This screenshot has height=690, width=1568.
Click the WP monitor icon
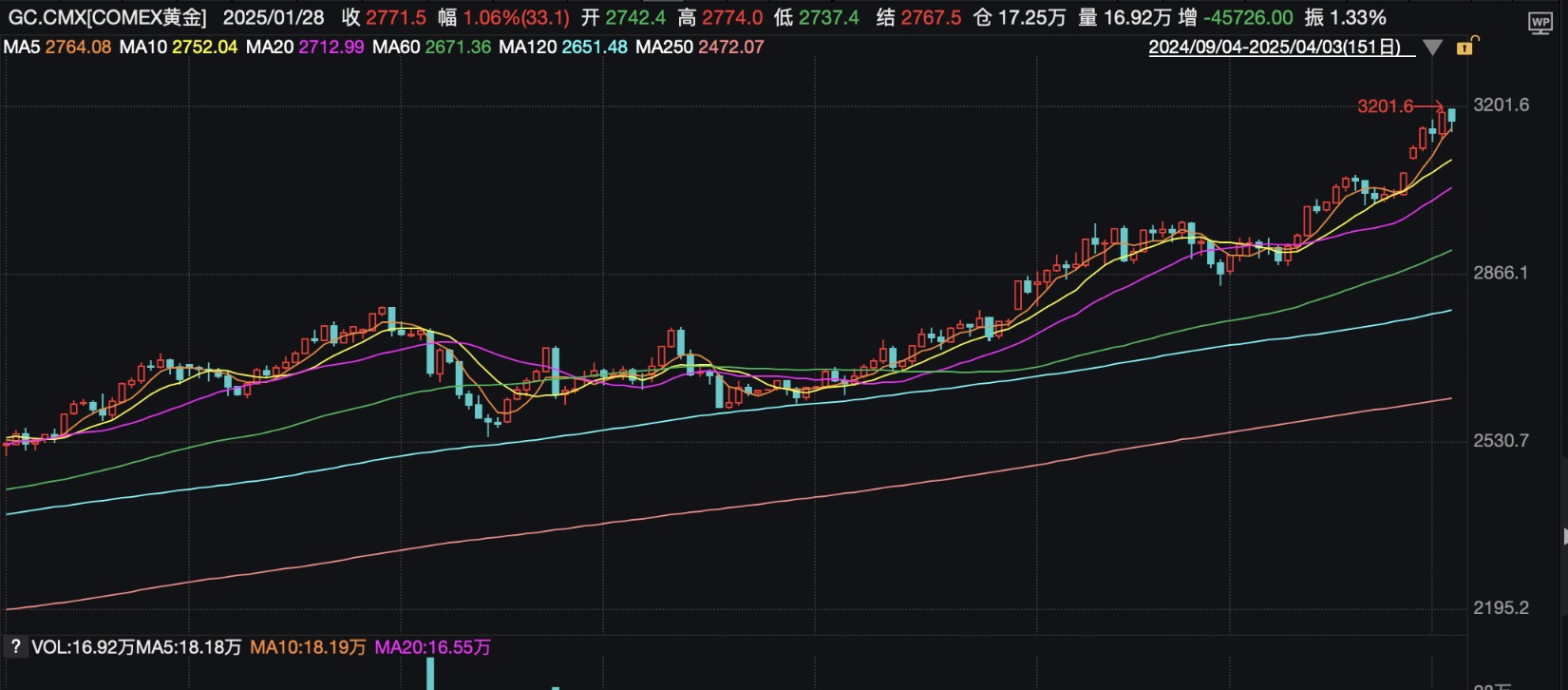pyautogui.click(x=1540, y=24)
